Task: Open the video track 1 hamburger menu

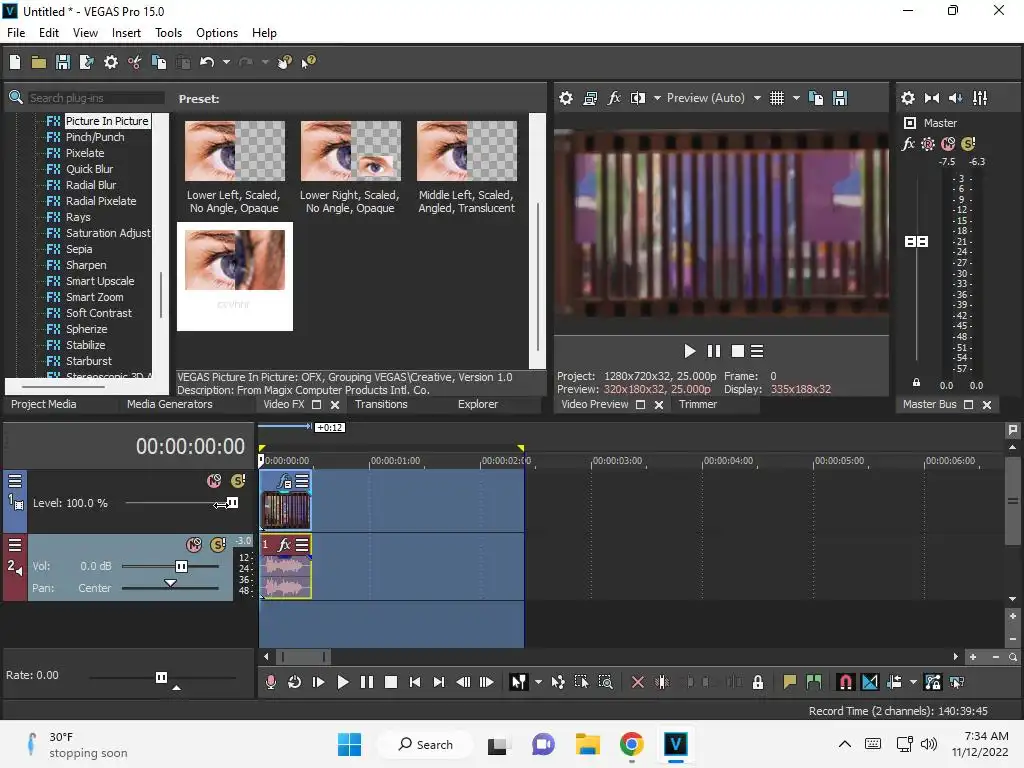Action: coord(15,481)
